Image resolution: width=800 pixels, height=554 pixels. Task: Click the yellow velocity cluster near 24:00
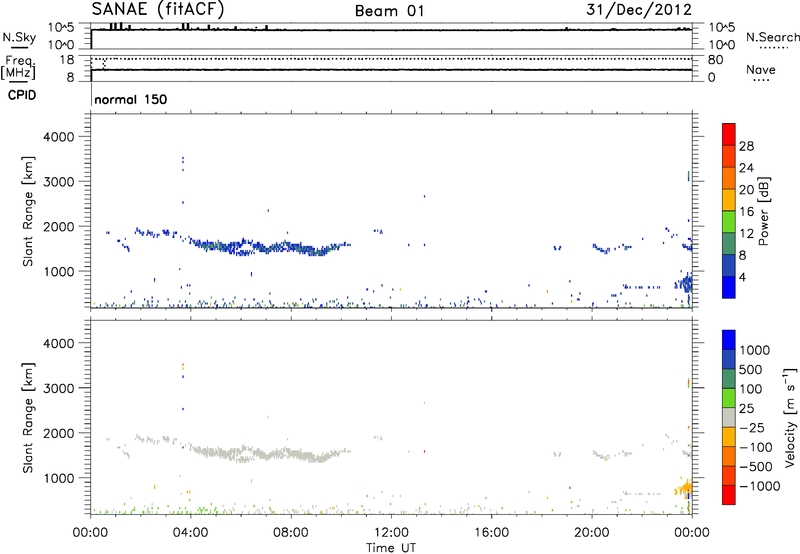point(684,488)
